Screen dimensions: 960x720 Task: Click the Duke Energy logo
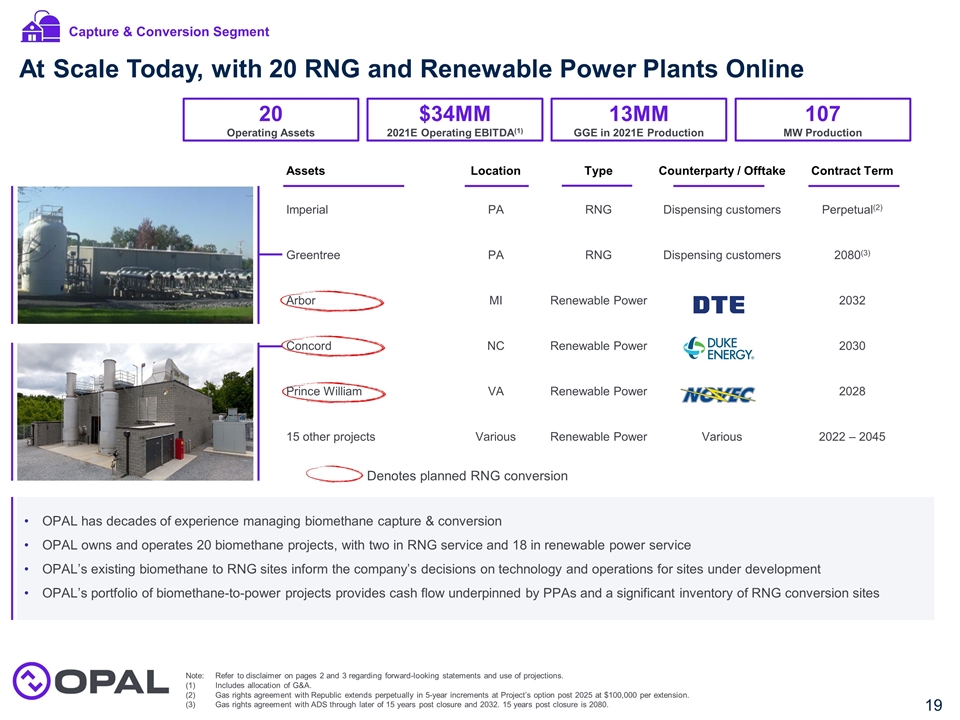coord(719,348)
